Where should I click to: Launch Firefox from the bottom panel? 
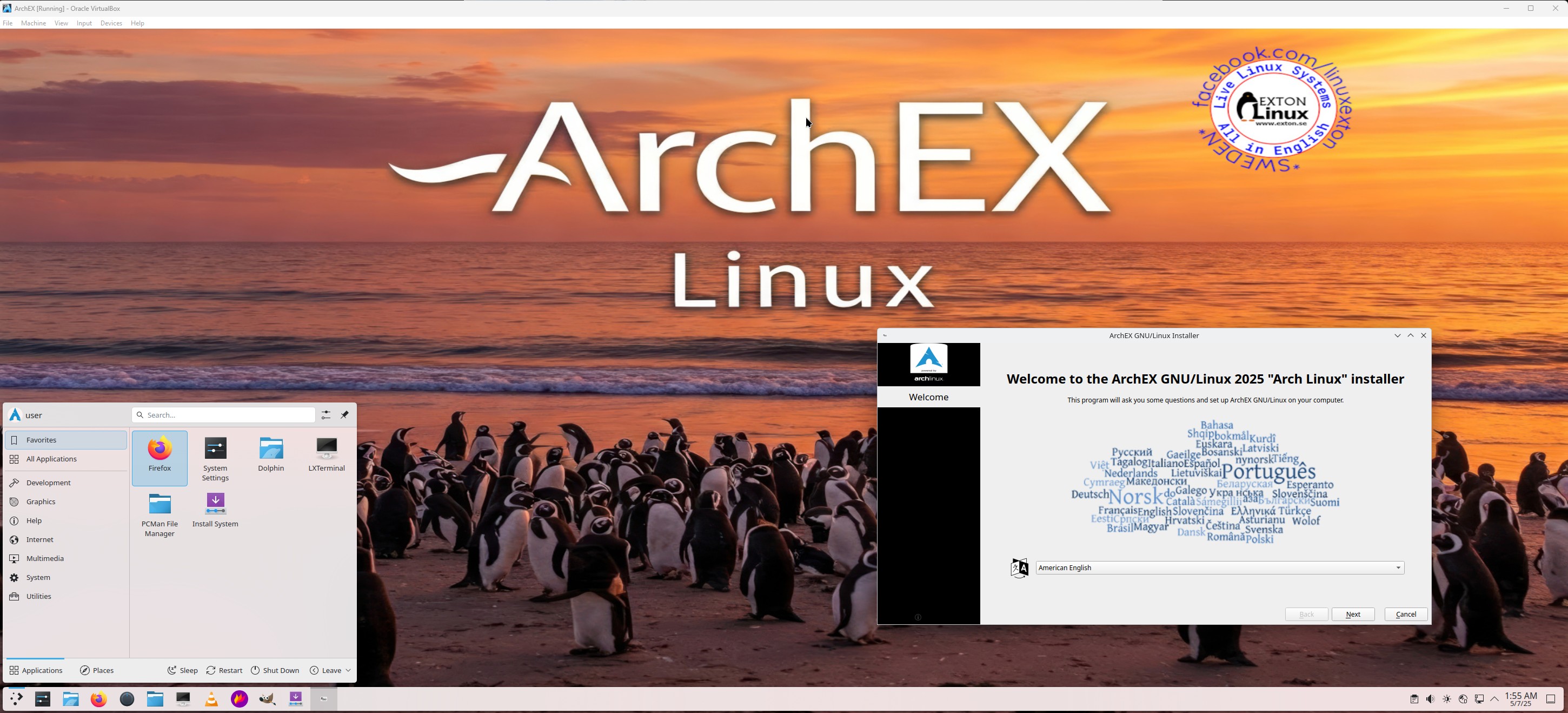point(99,699)
